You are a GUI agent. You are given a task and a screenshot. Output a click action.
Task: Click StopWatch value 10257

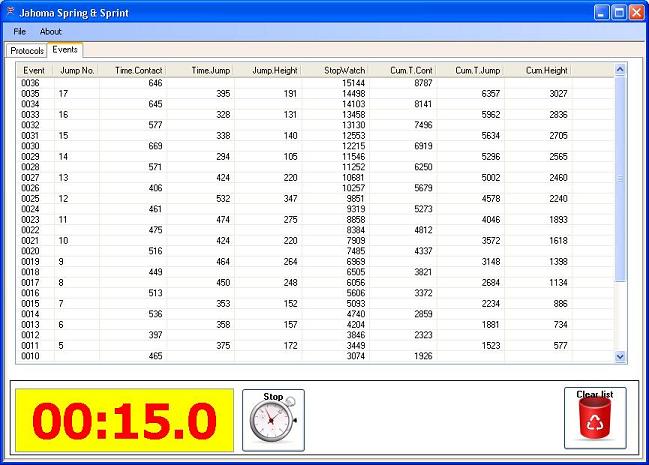pyautogui.click(x=353, y=188)
